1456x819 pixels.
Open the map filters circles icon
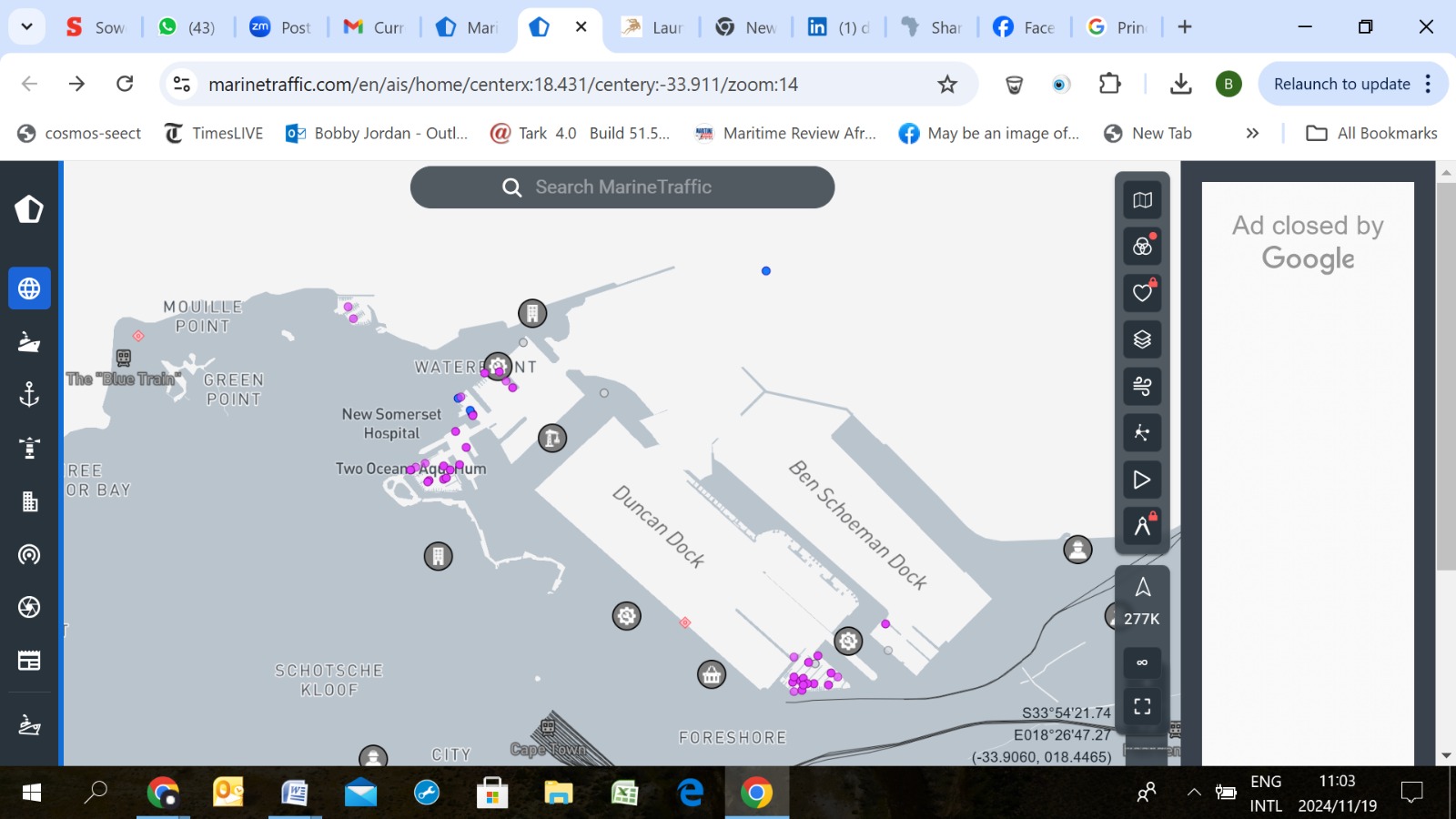tap(1142, 247)
